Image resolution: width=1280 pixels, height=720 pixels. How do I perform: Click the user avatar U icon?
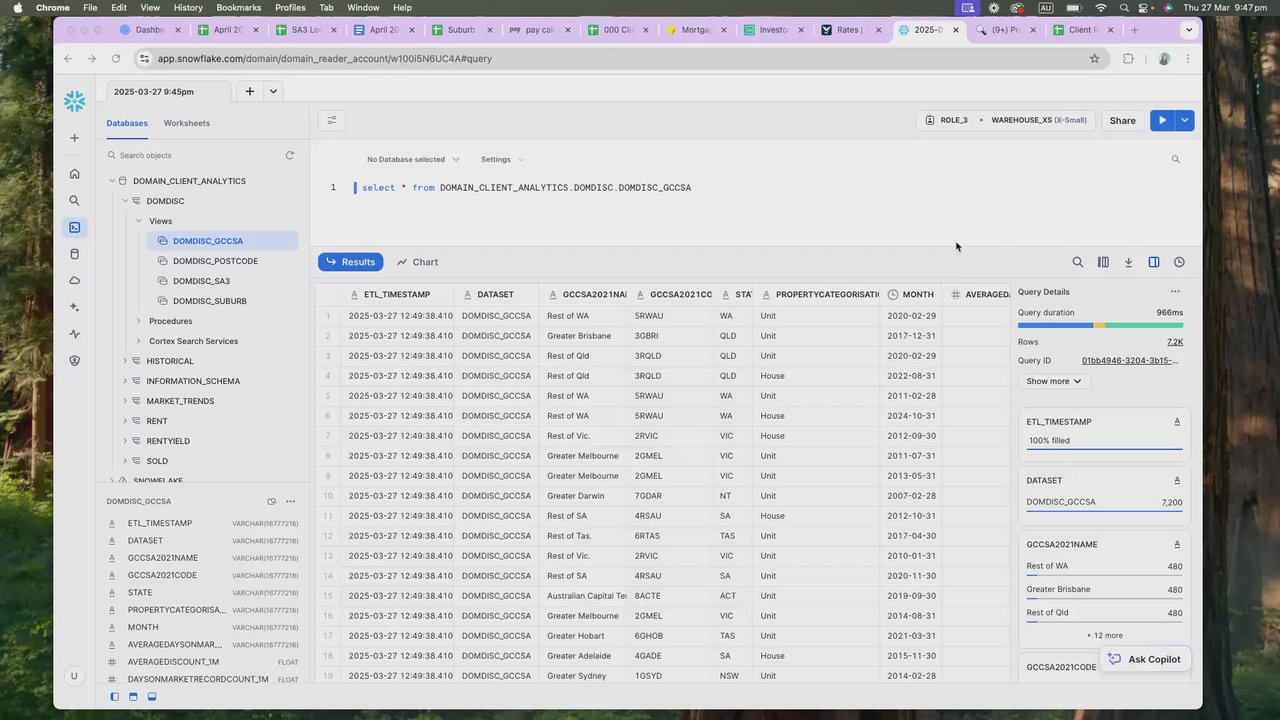(74, 676)
